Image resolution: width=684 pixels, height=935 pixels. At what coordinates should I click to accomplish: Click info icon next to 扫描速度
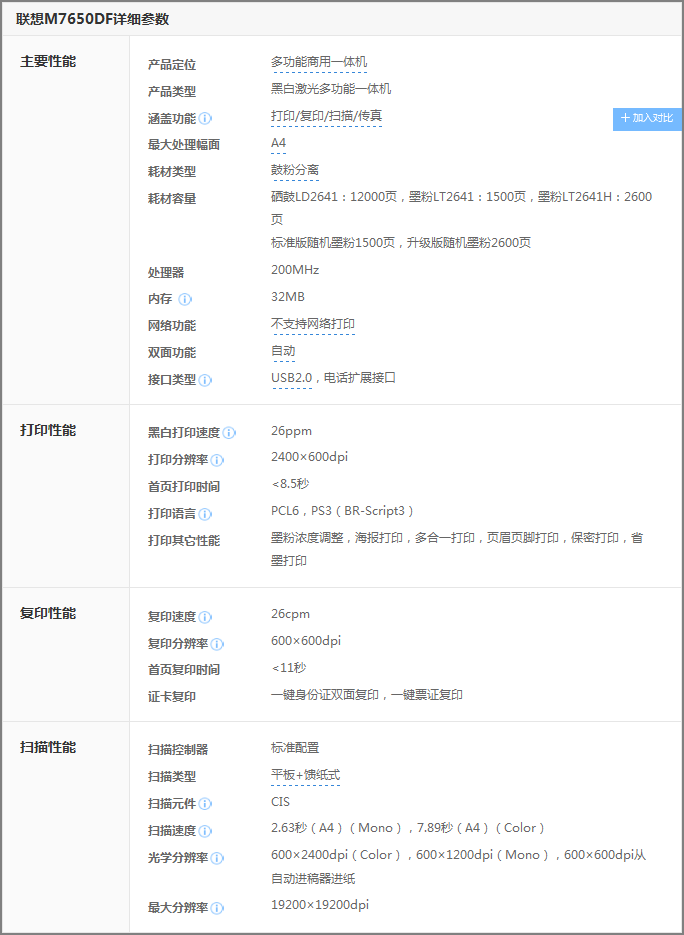point(205,831)
